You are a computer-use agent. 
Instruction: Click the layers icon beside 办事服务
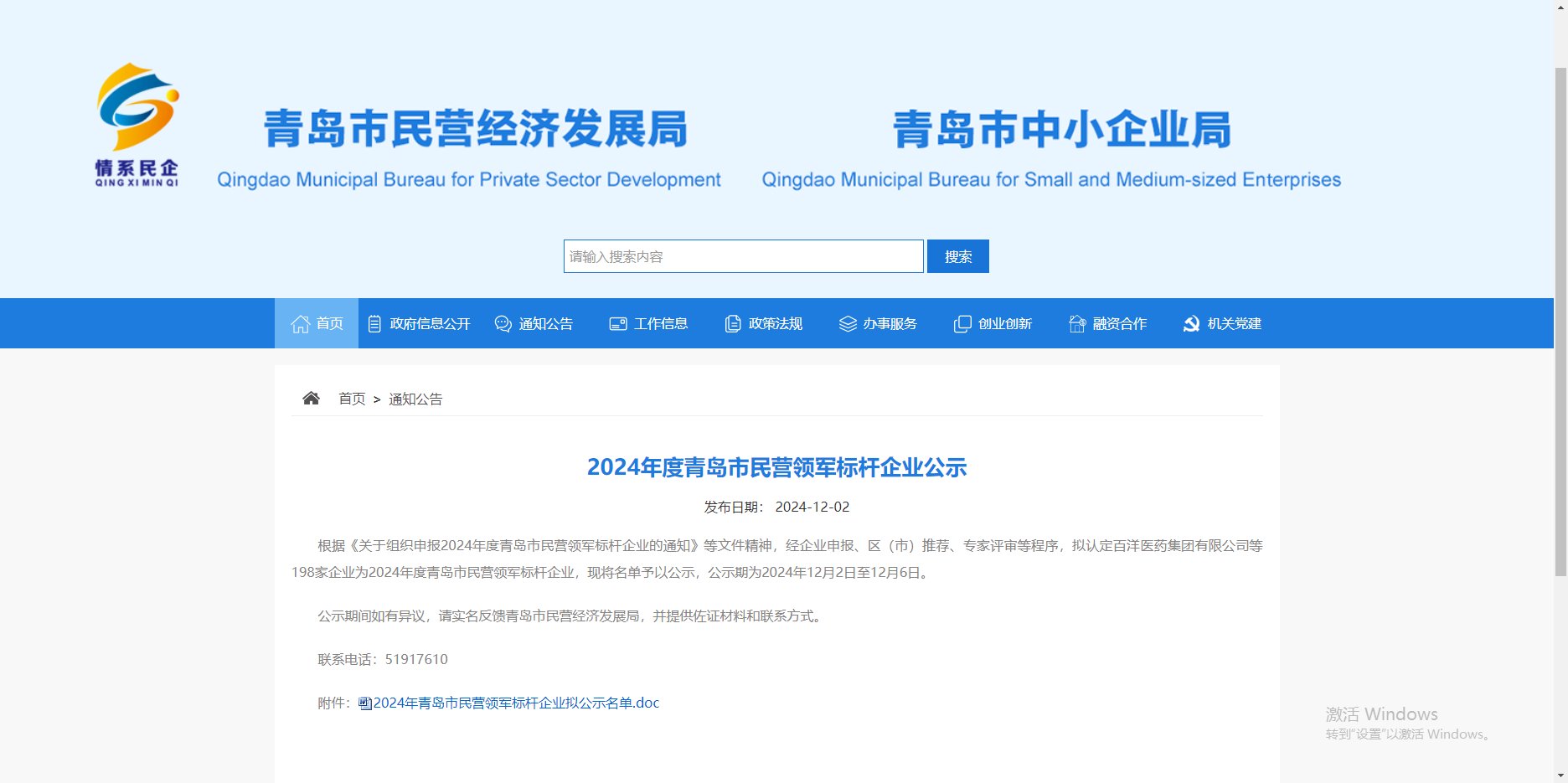(x=848, y=324)
